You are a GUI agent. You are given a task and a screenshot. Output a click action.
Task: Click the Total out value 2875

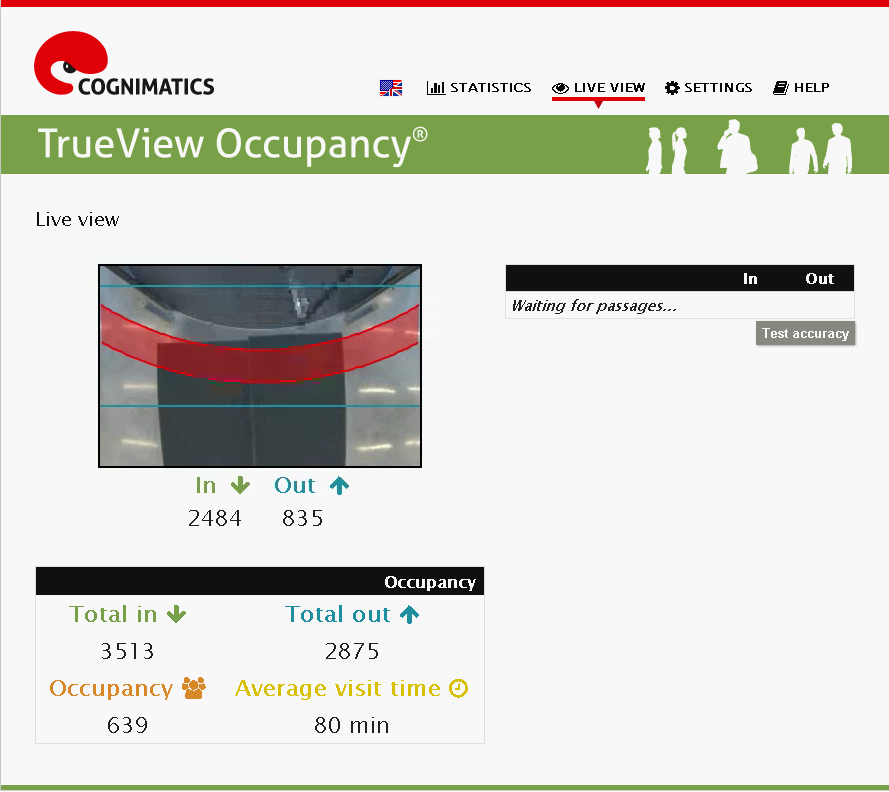click(x=352, y=651)
